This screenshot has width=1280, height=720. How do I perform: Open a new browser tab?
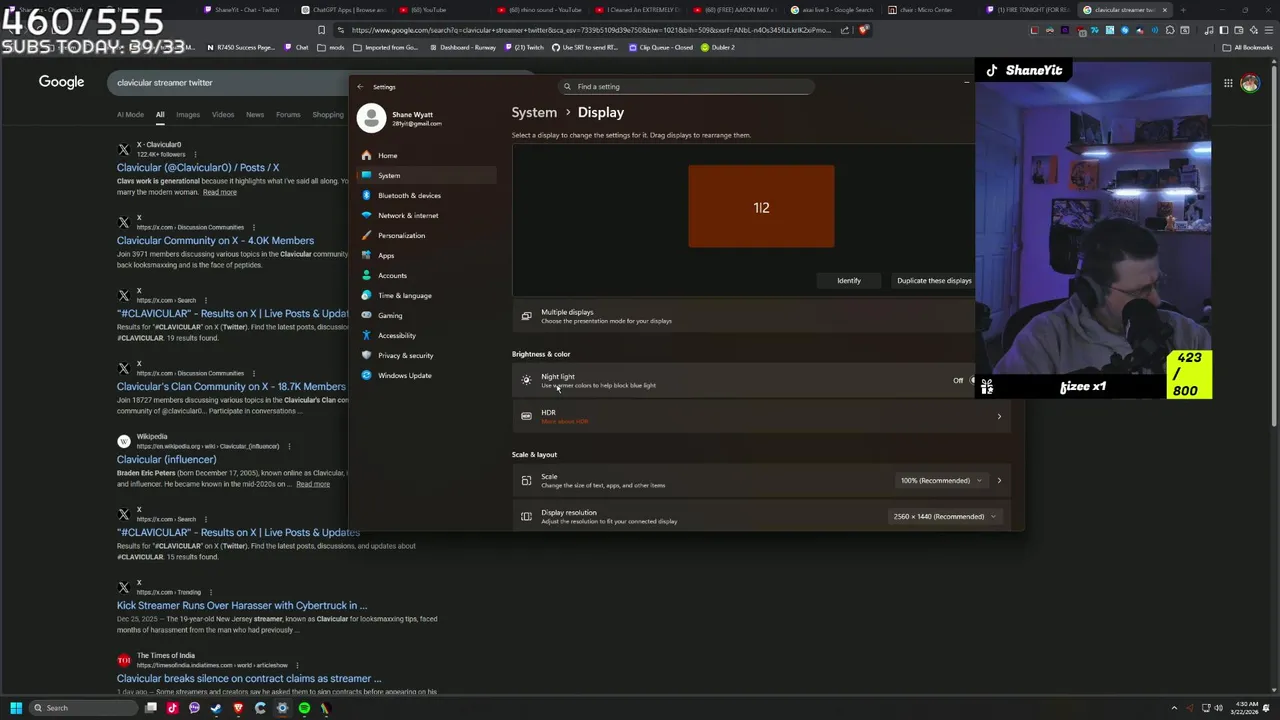pyautogui.click(x=1183, y=10)
